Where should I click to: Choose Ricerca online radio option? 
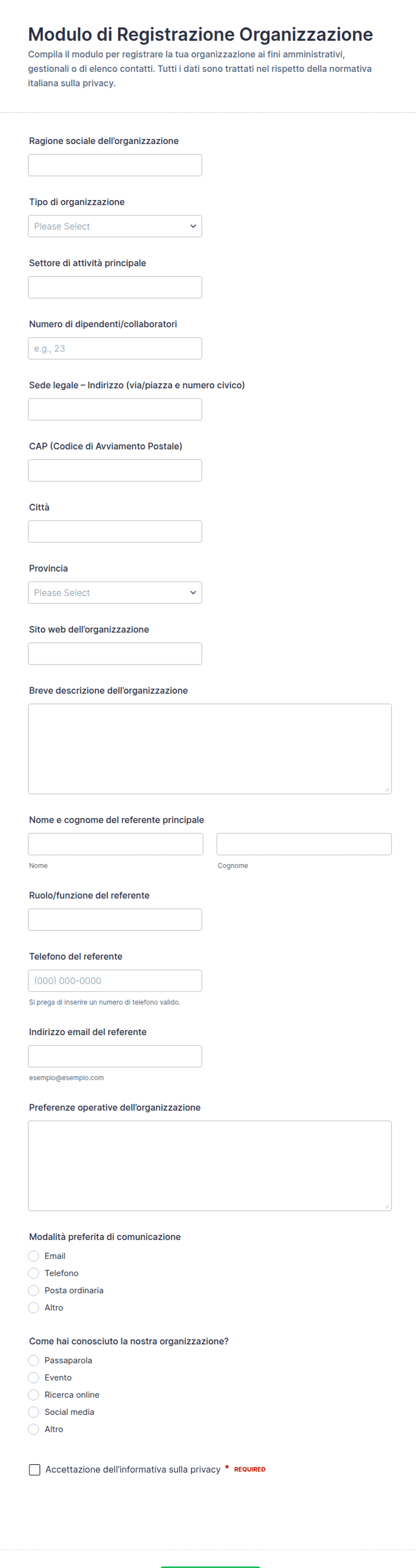coord(34,1395)
